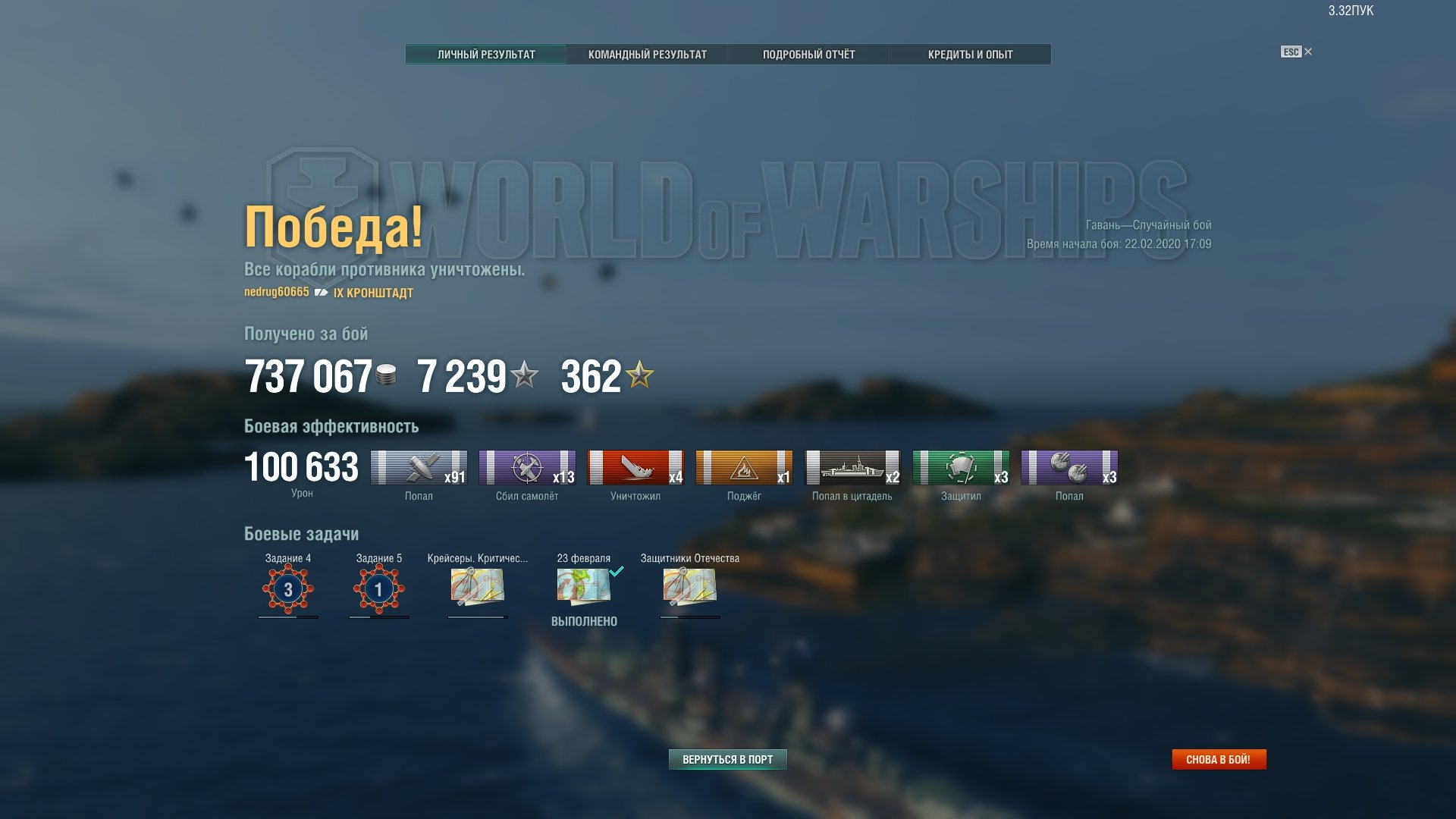Screen dimensions: 1456x819
Task: Switch to 'Командный результат' tab
Action: [648, 55]
